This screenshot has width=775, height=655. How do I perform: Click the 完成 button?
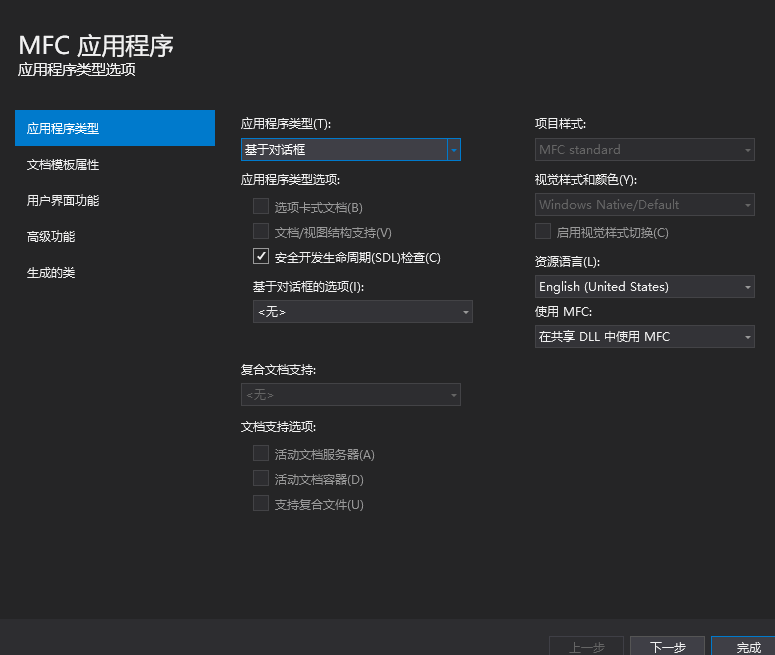click(745, 647)
